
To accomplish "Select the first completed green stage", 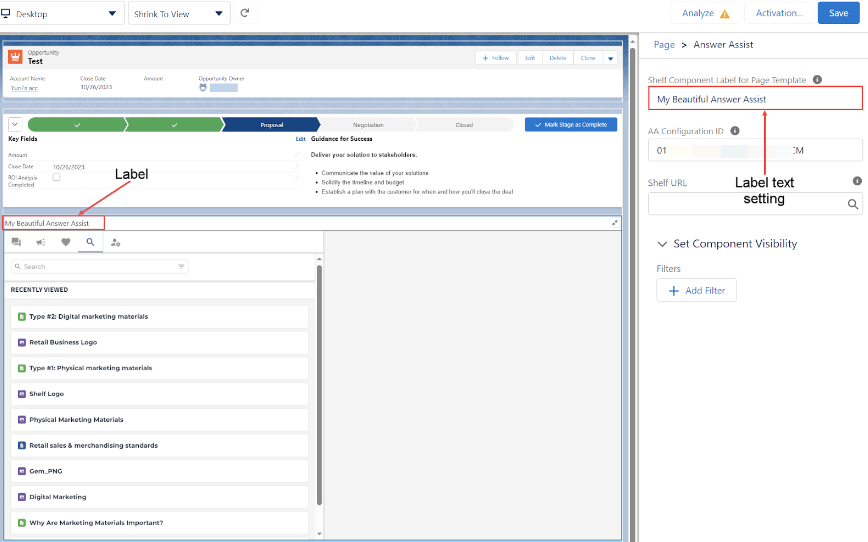I will [77, 125].
